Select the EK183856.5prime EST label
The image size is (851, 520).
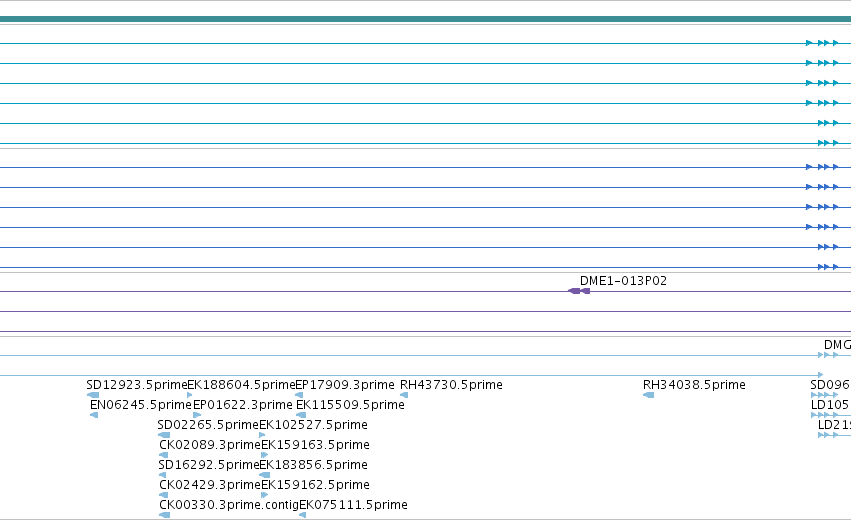click(x=313, y=465)
